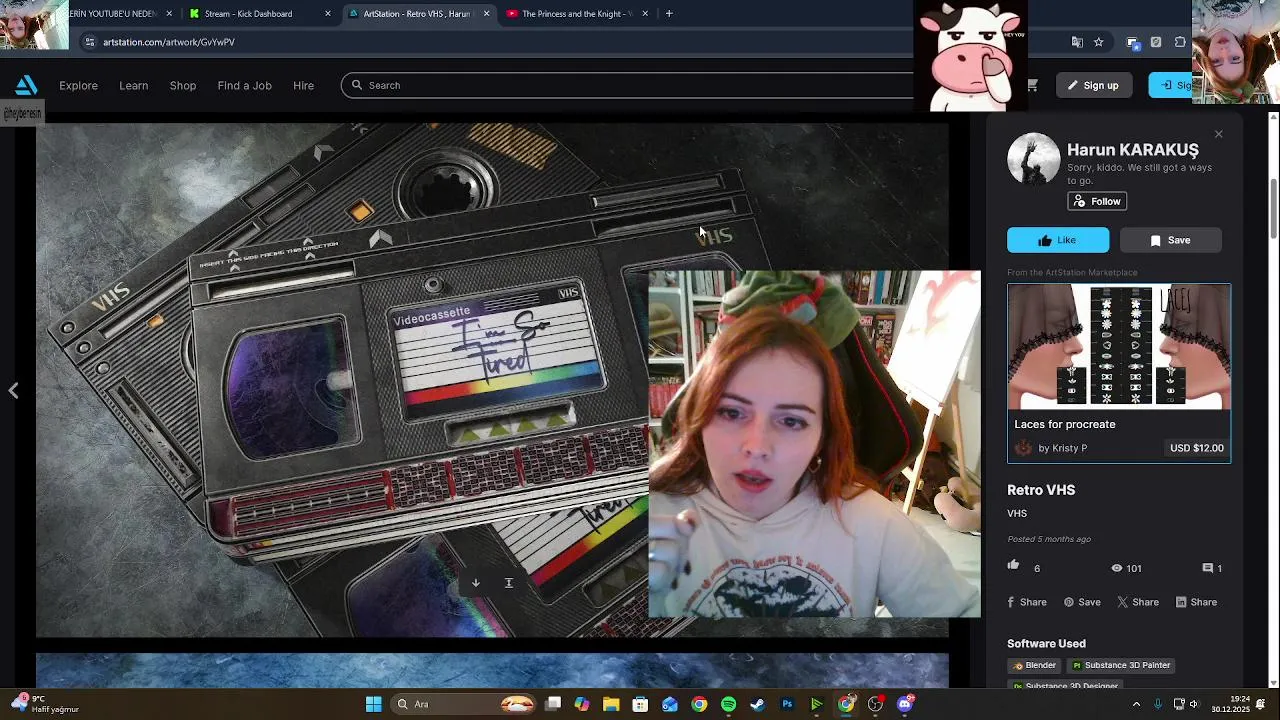This screenshot has width=1280, height=720.
Task: Click the taskbar search box
Action: [465, 704]
